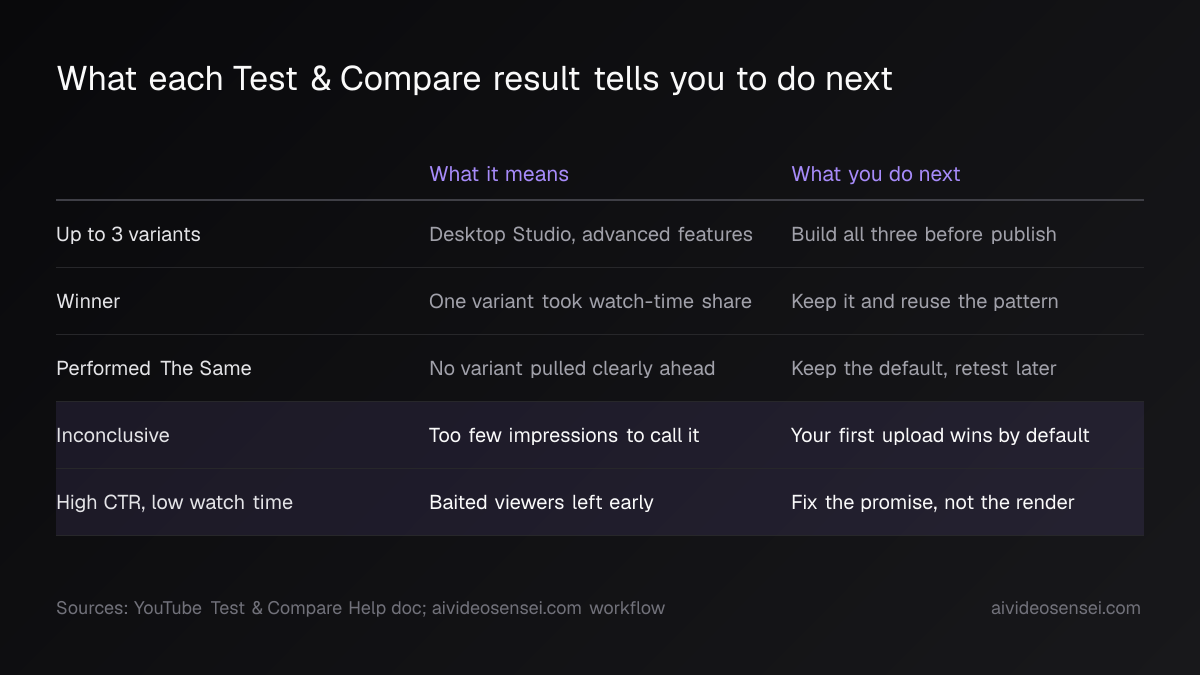Click 'One variant took watch-time share' text

click(x=590, y=301)
